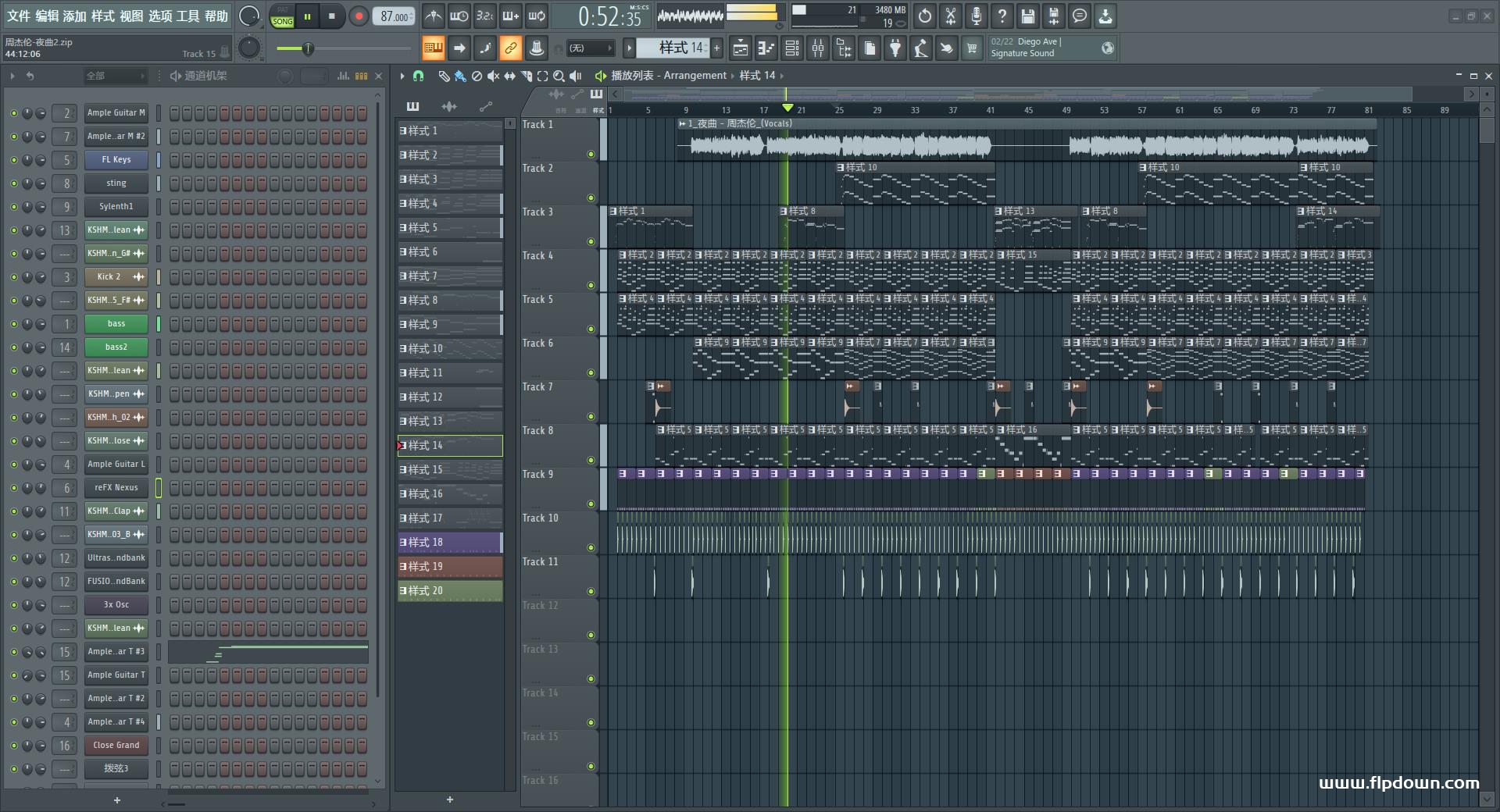Mute the bass channel green LED
This screenshot has width=1500, height=812.
[x=13, y=324]
